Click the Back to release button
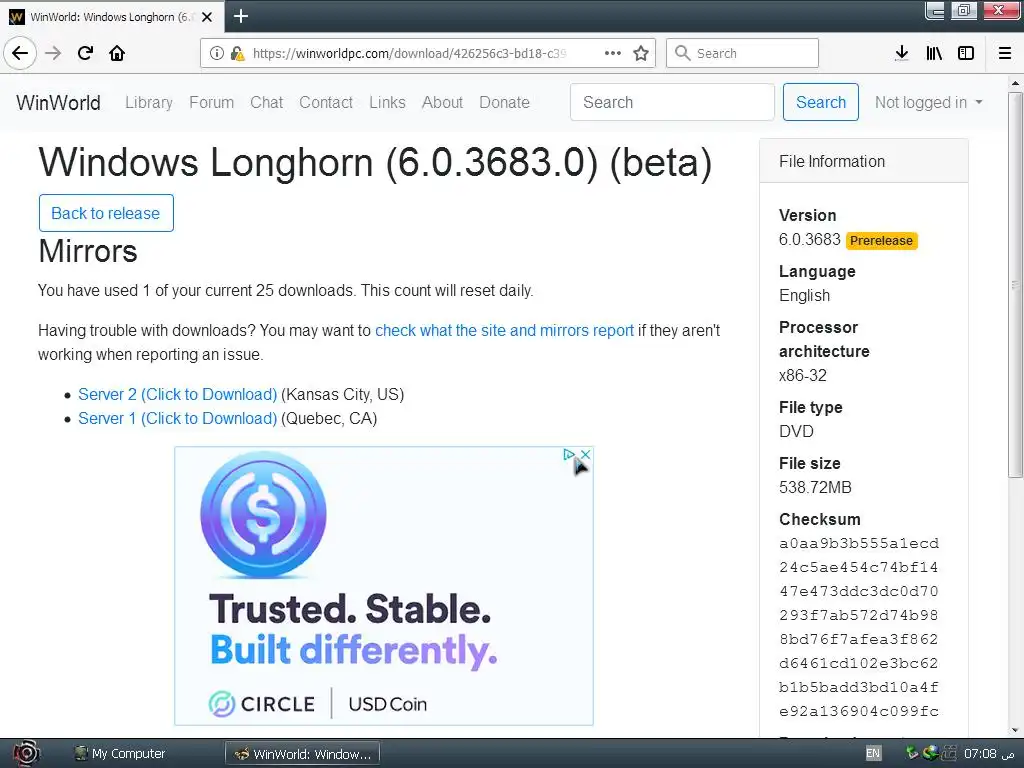 point(106,213)
